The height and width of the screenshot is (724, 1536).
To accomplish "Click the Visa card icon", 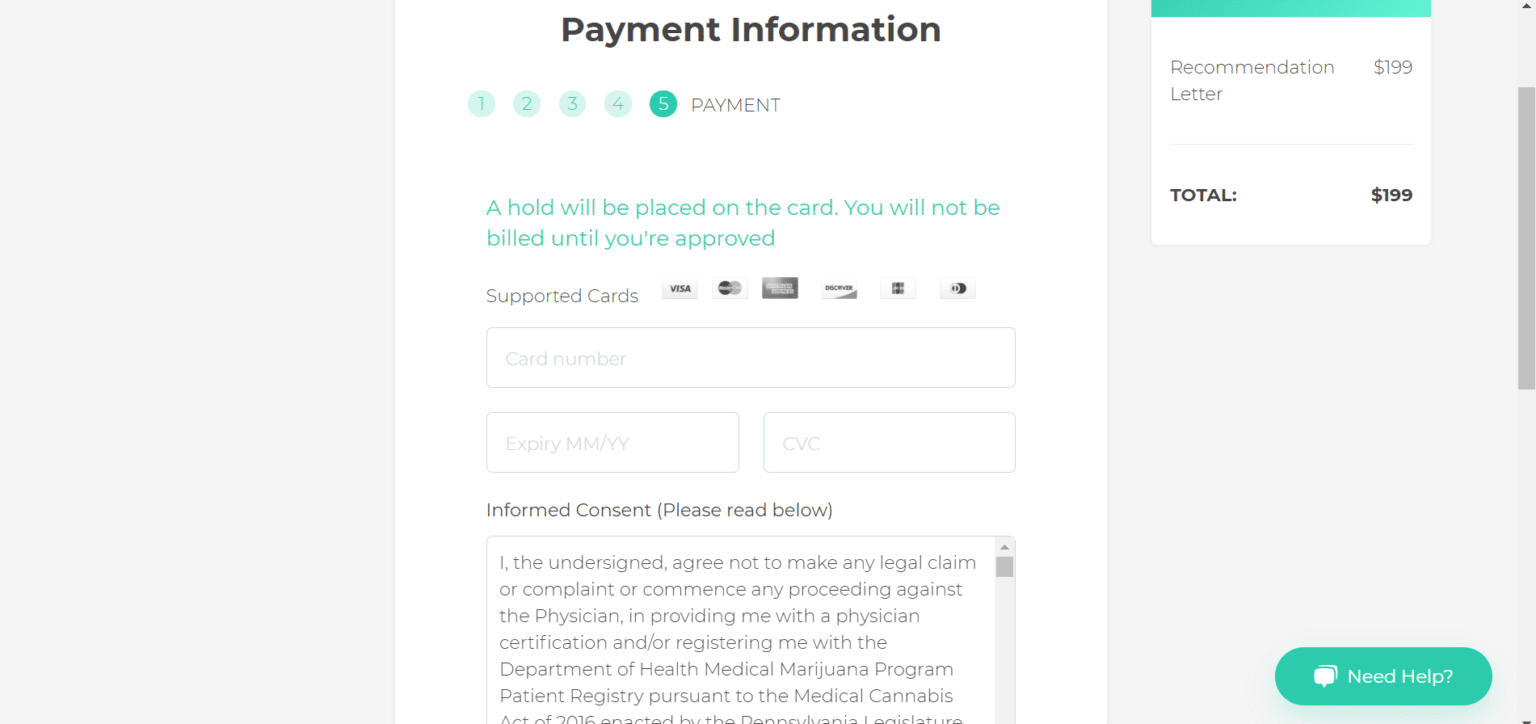I will click(680, 289).
